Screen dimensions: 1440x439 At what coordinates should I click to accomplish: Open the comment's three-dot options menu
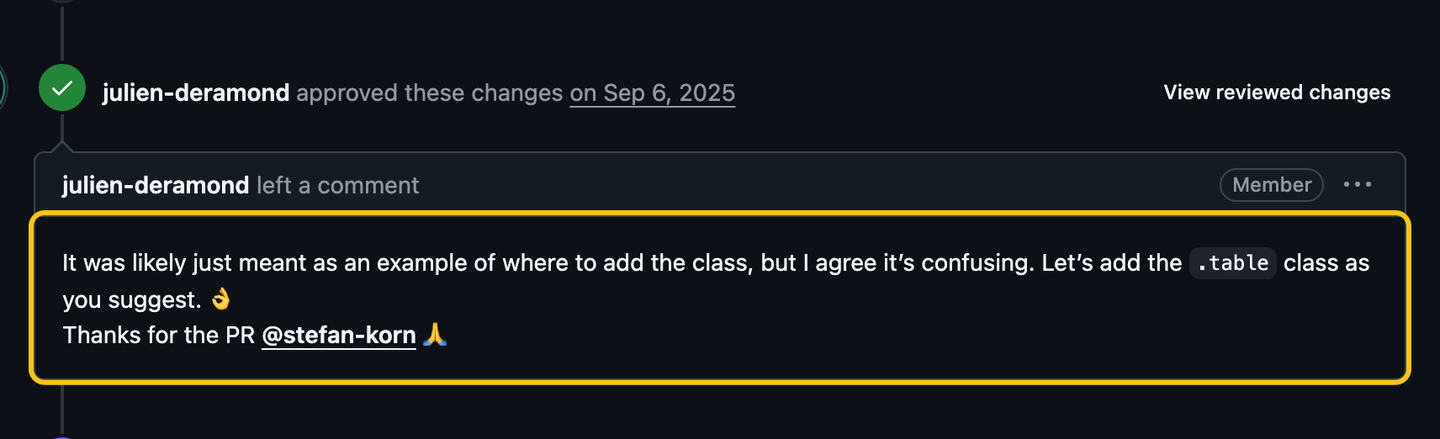coord(1358,185)
